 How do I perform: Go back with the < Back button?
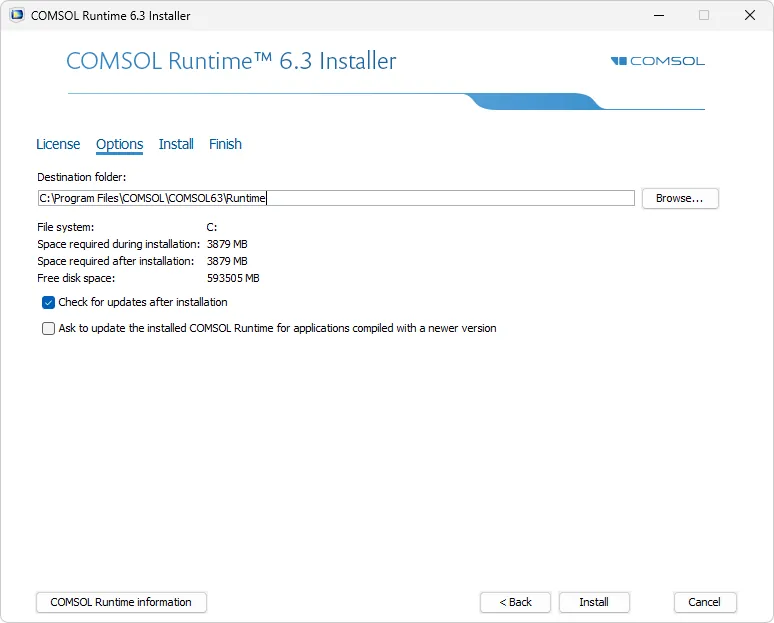515,602
